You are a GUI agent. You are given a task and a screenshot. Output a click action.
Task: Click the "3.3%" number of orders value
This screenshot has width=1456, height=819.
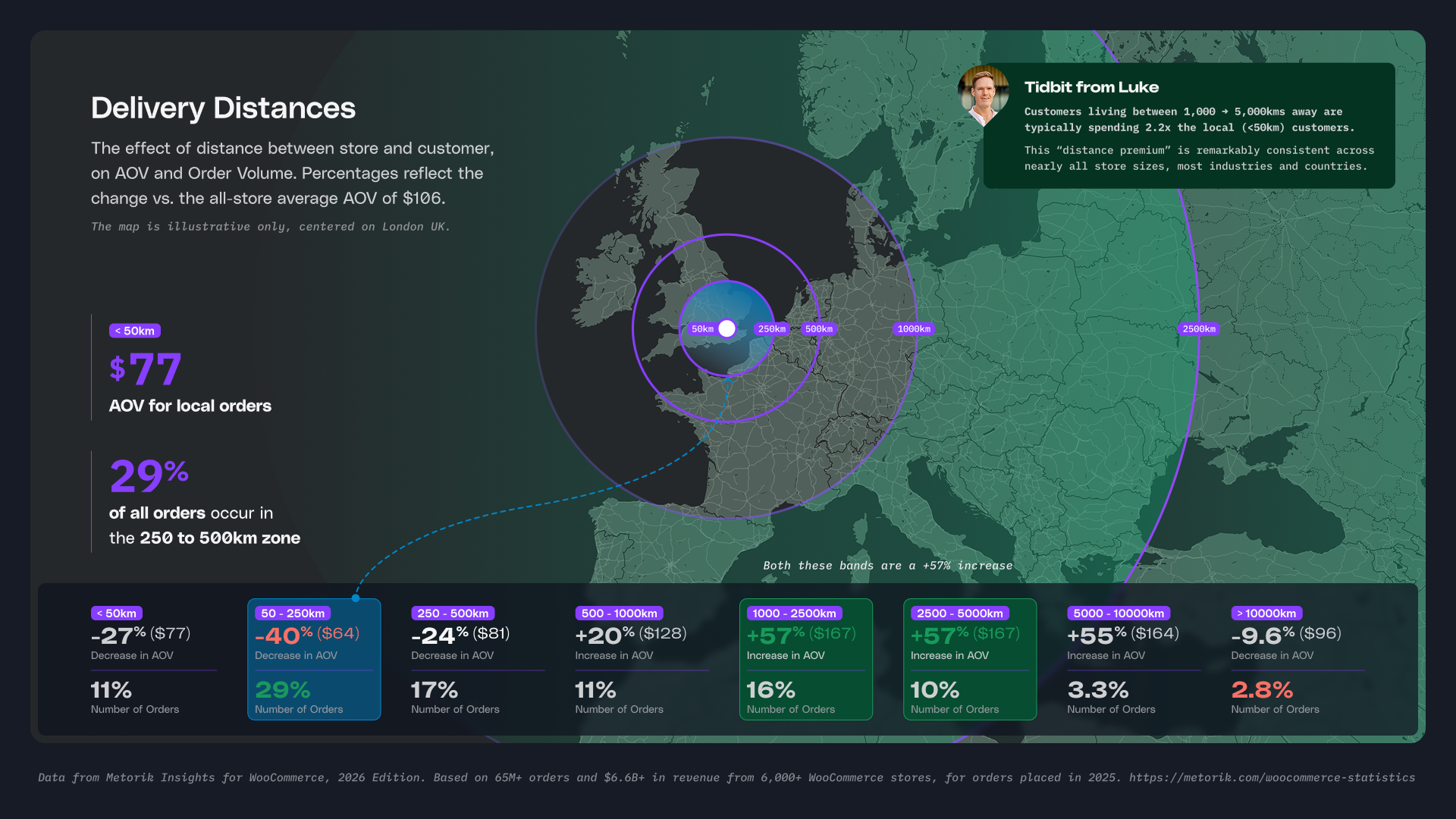pyautogui.click(x=1098, y=690)
